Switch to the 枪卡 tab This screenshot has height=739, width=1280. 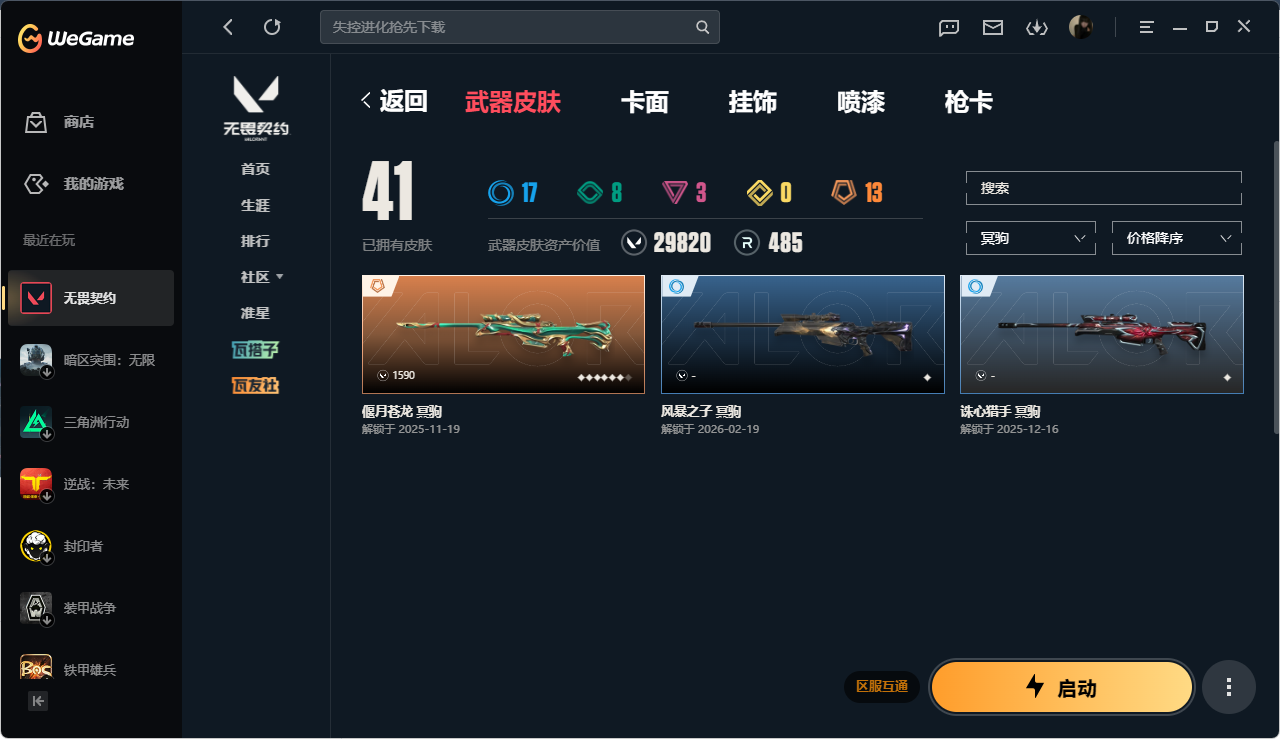tap(969, 101)
